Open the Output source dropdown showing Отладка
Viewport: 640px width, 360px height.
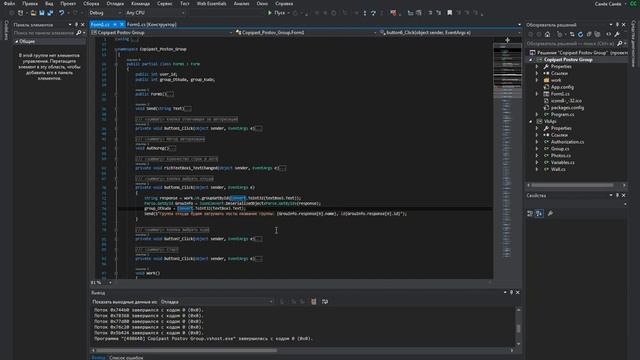coord(217,302)
